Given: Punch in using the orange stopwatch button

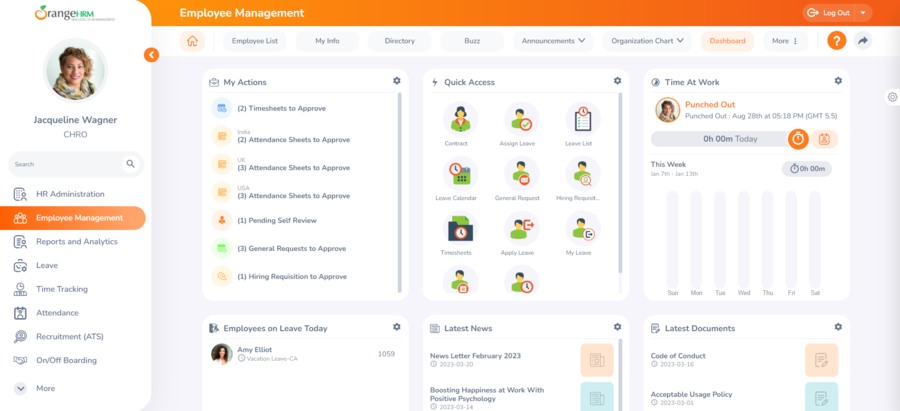Looking at the screenshot, I should point(798,139).
